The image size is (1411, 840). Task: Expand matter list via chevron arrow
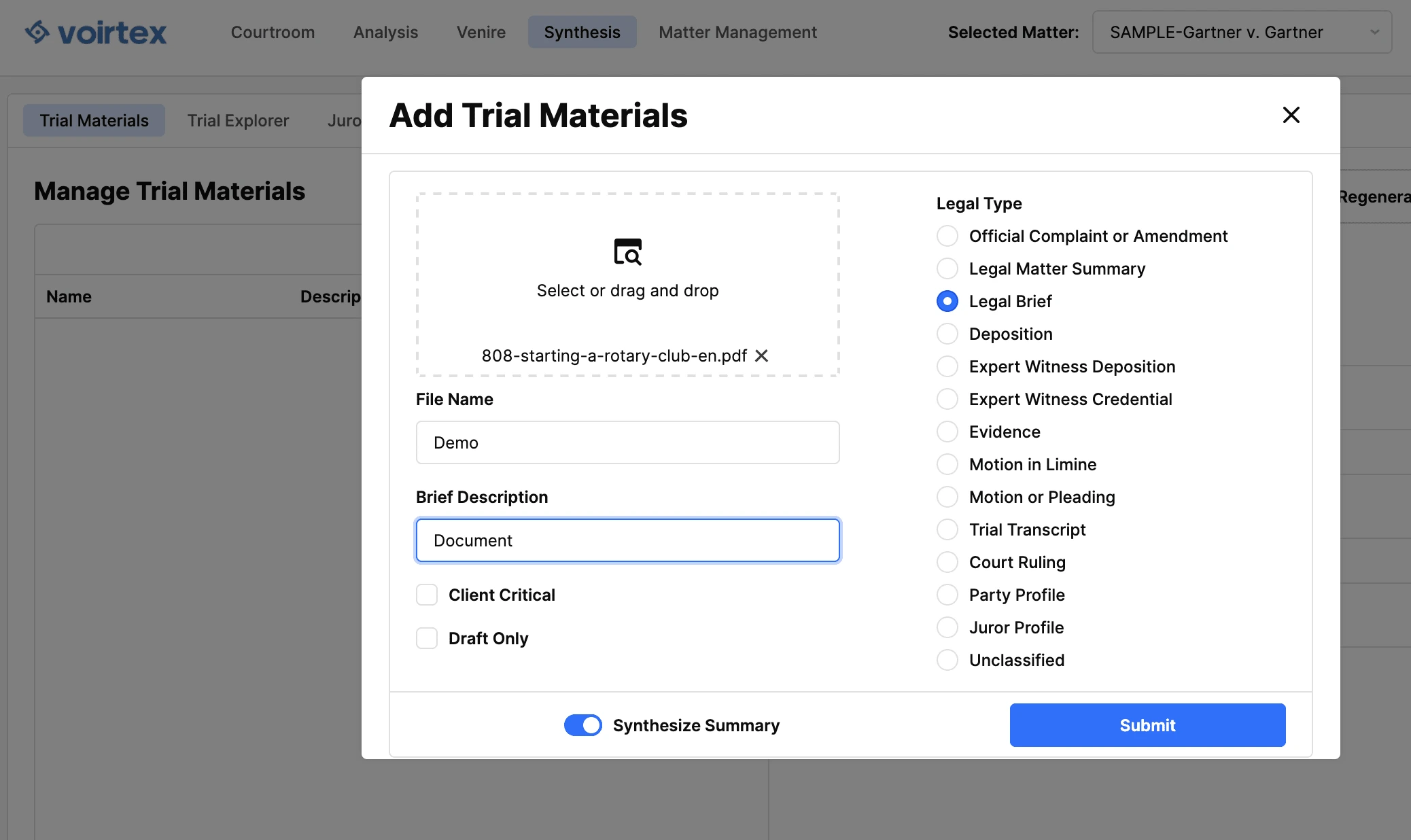coord(1374,32)
